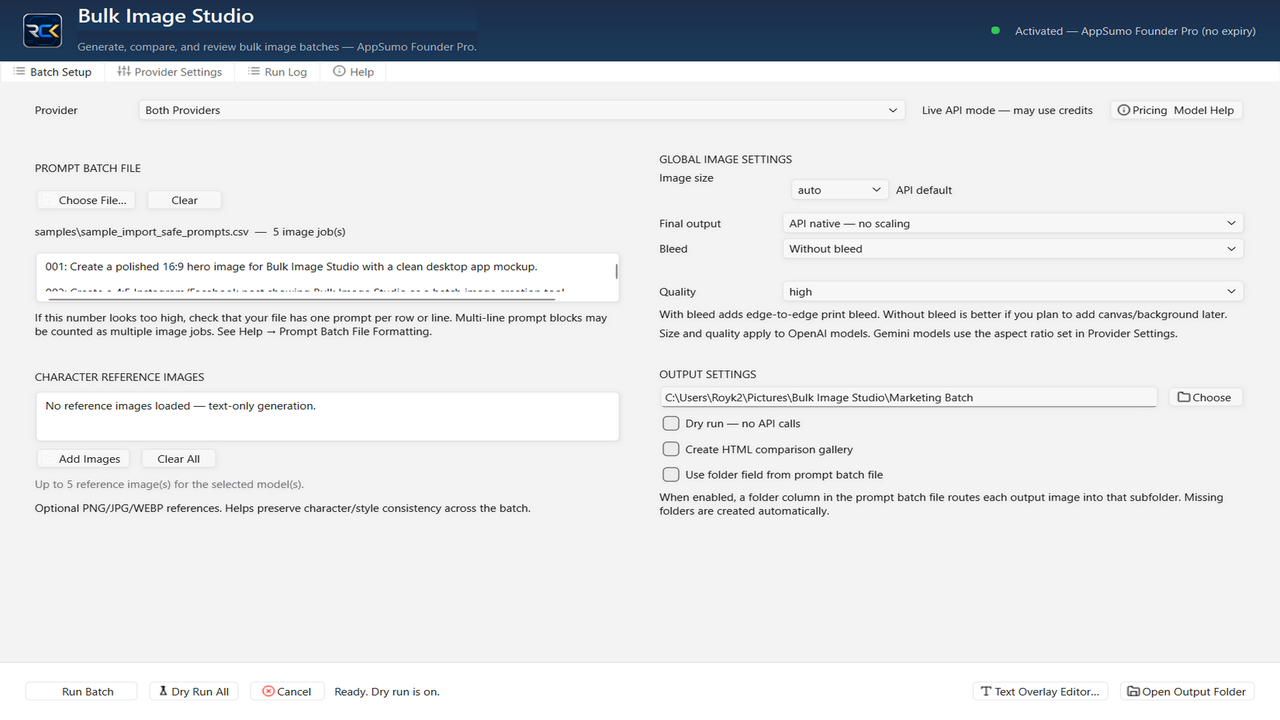Switch to the Batch Setup tab
1280x720 pixels.
click(52, 72)
